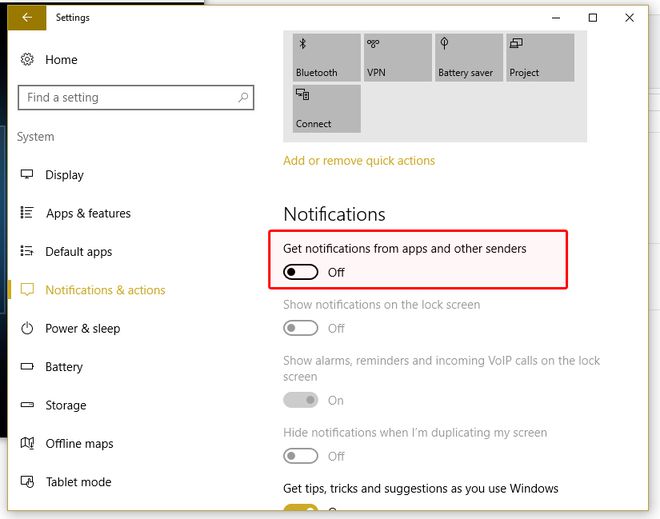The height and width of the screenshot is (519, 660).
Task: Toggle the tips, tricks and suggestions switch
Action: (301, 508)
